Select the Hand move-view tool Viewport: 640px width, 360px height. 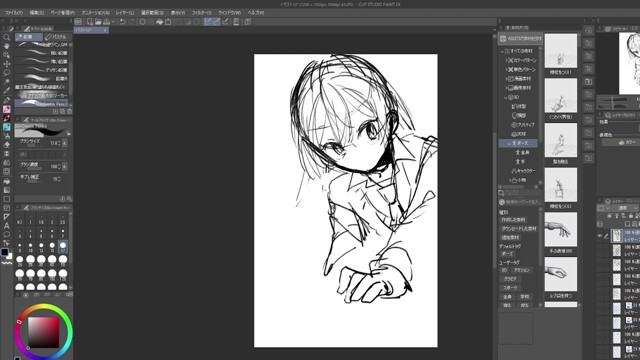[7, 46]
